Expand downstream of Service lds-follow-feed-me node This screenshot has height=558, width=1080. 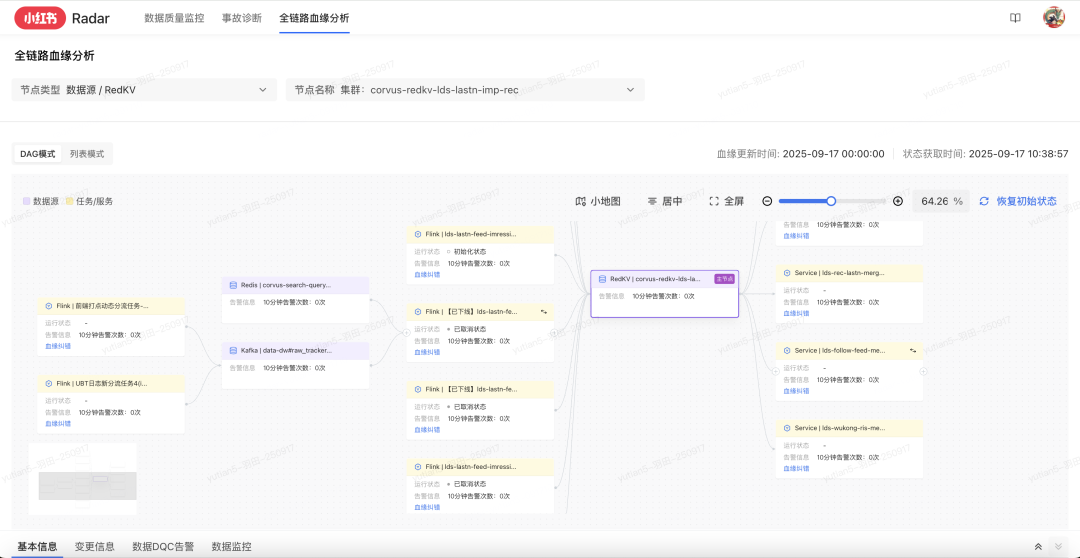[x=924, y=371]
